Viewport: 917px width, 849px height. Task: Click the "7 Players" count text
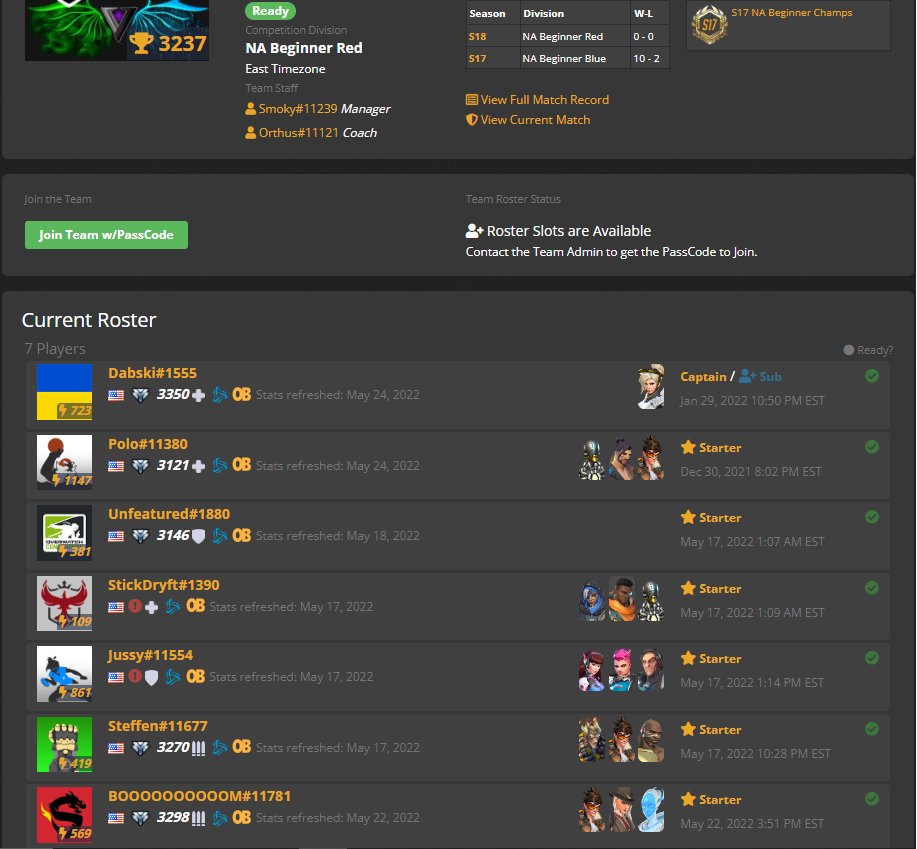click(55, 348)
